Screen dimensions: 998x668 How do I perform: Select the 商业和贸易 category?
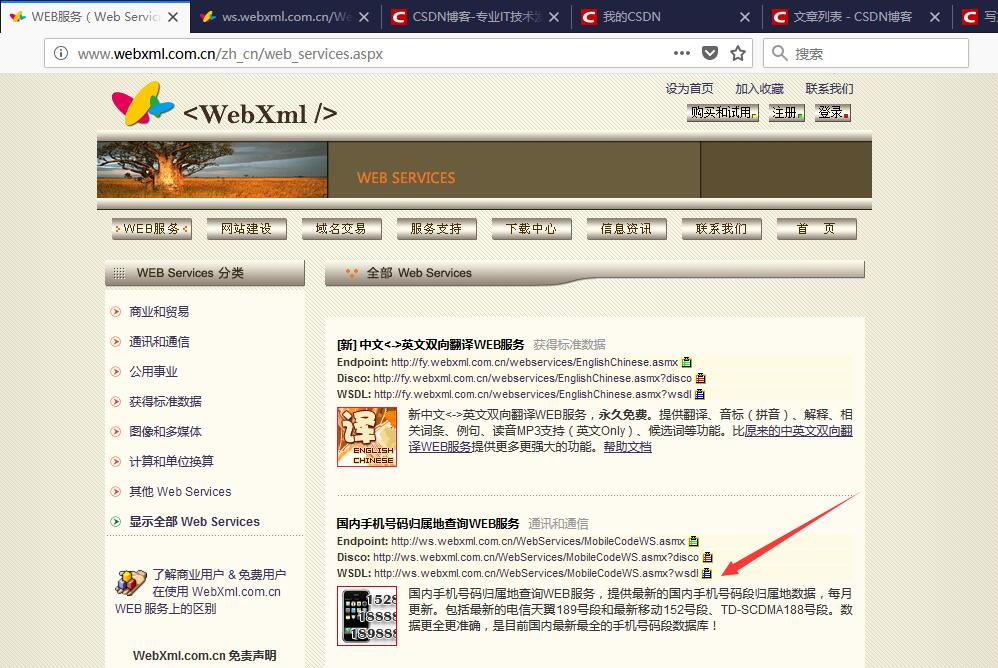point(159,312)
